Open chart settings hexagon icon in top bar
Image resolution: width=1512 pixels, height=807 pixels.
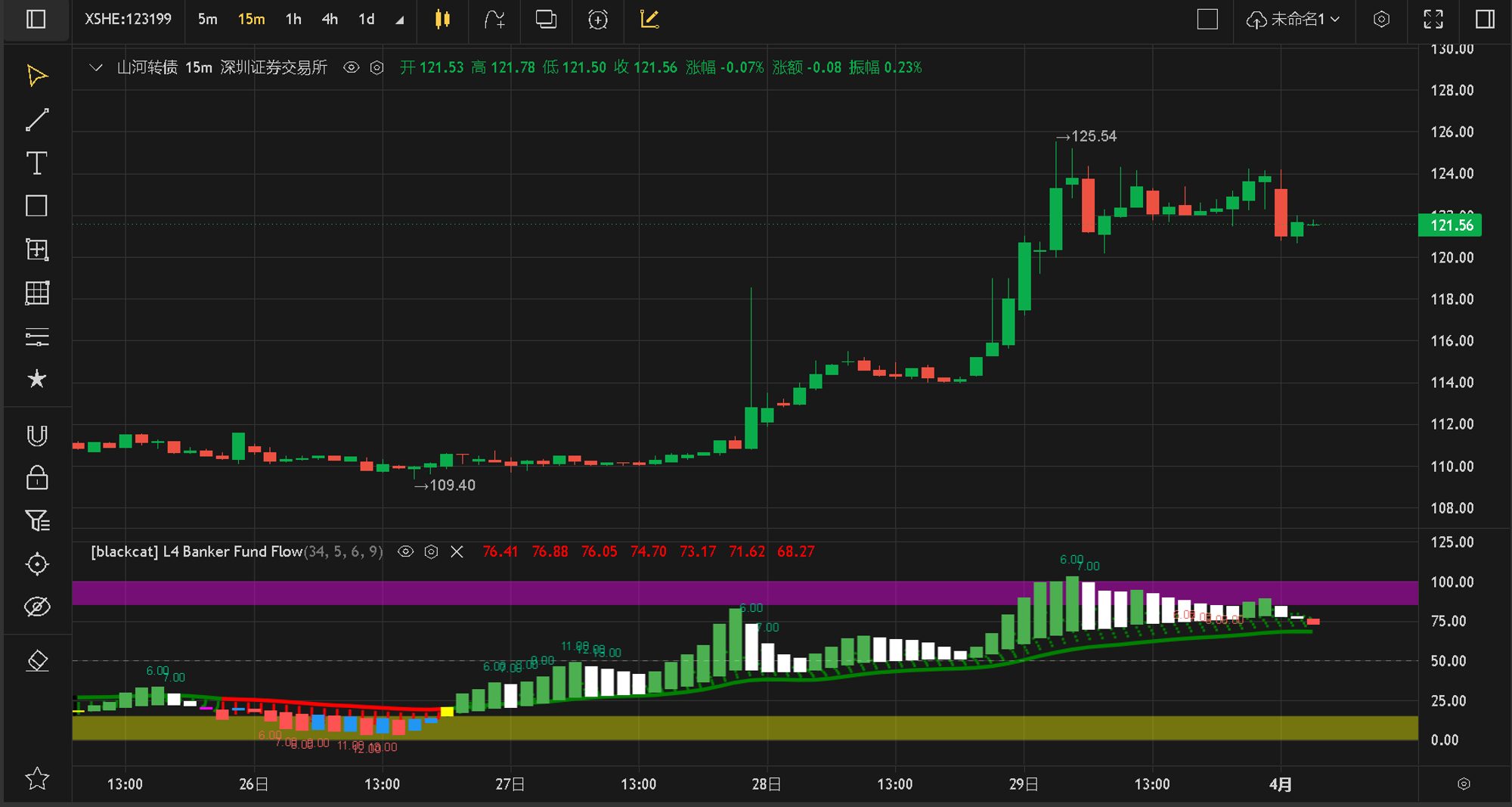pyautogui.click(x=1381, y=19)
